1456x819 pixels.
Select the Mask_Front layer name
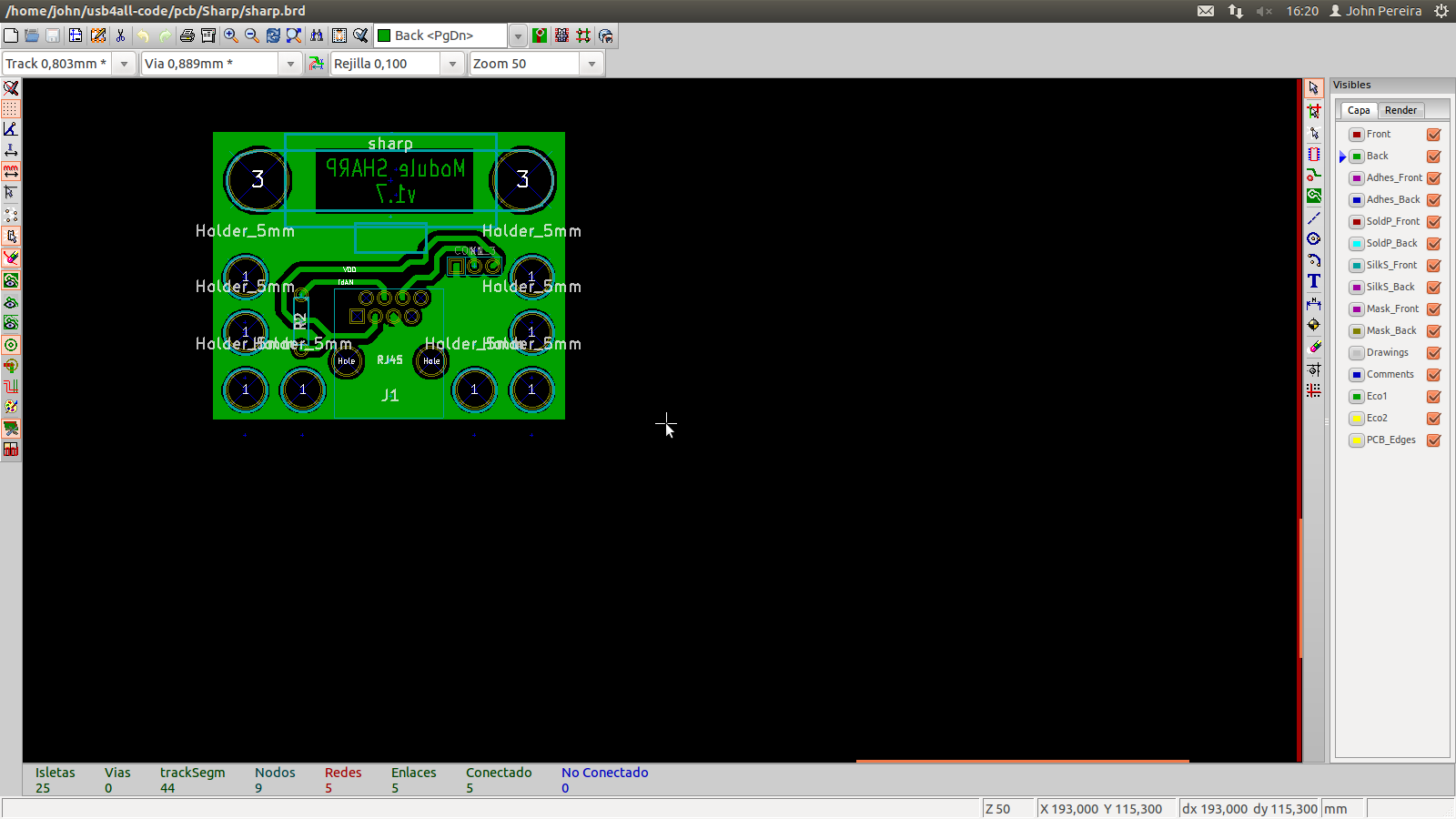1393,308
